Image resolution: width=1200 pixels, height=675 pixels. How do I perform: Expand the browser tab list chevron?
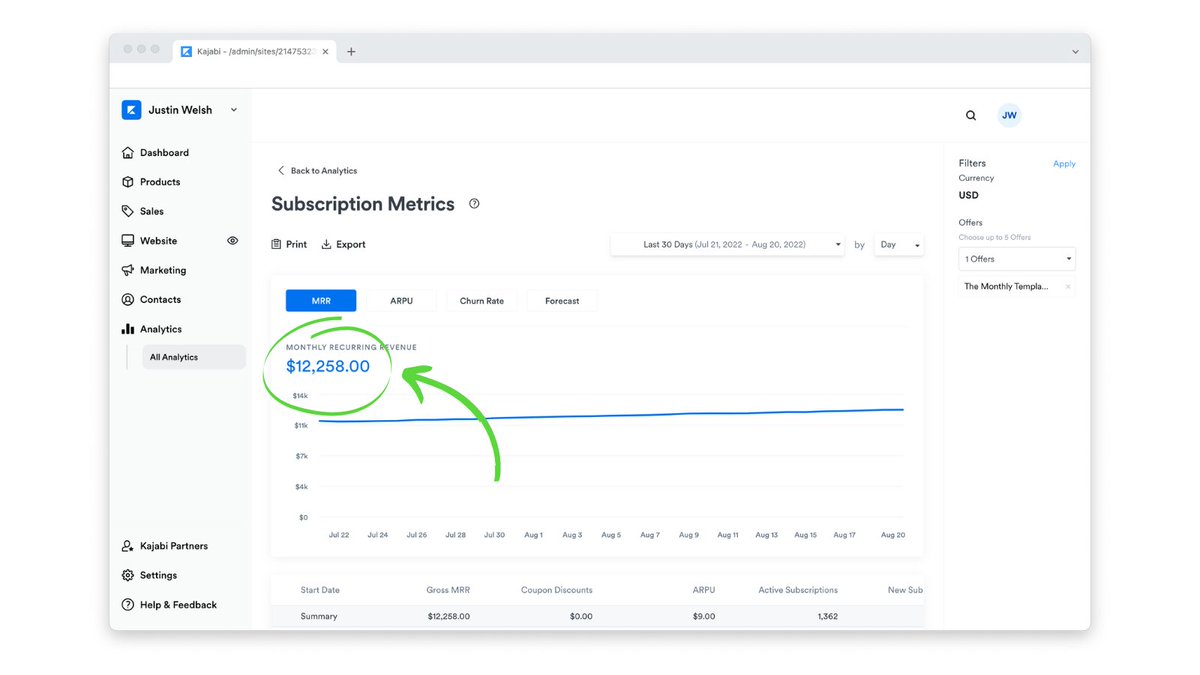[x=1075, y=52]
